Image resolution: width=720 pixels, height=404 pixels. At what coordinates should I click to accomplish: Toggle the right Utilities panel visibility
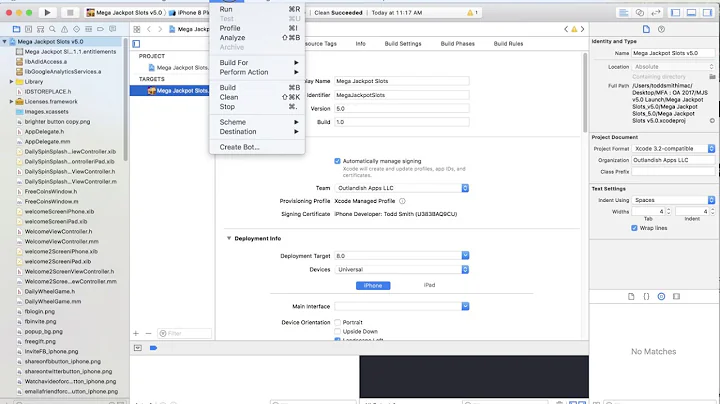pyautogui.click(x=706, y=11)
